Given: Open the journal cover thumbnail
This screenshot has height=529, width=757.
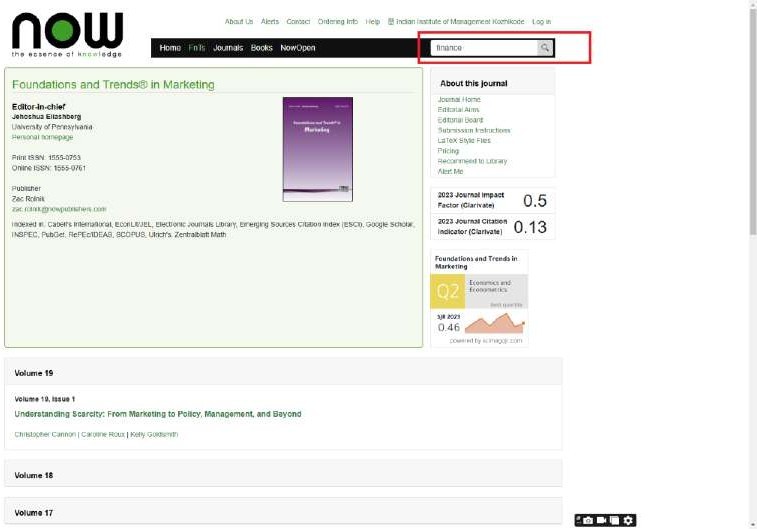Looking at the screenshot, I should (x=317, y=149).
